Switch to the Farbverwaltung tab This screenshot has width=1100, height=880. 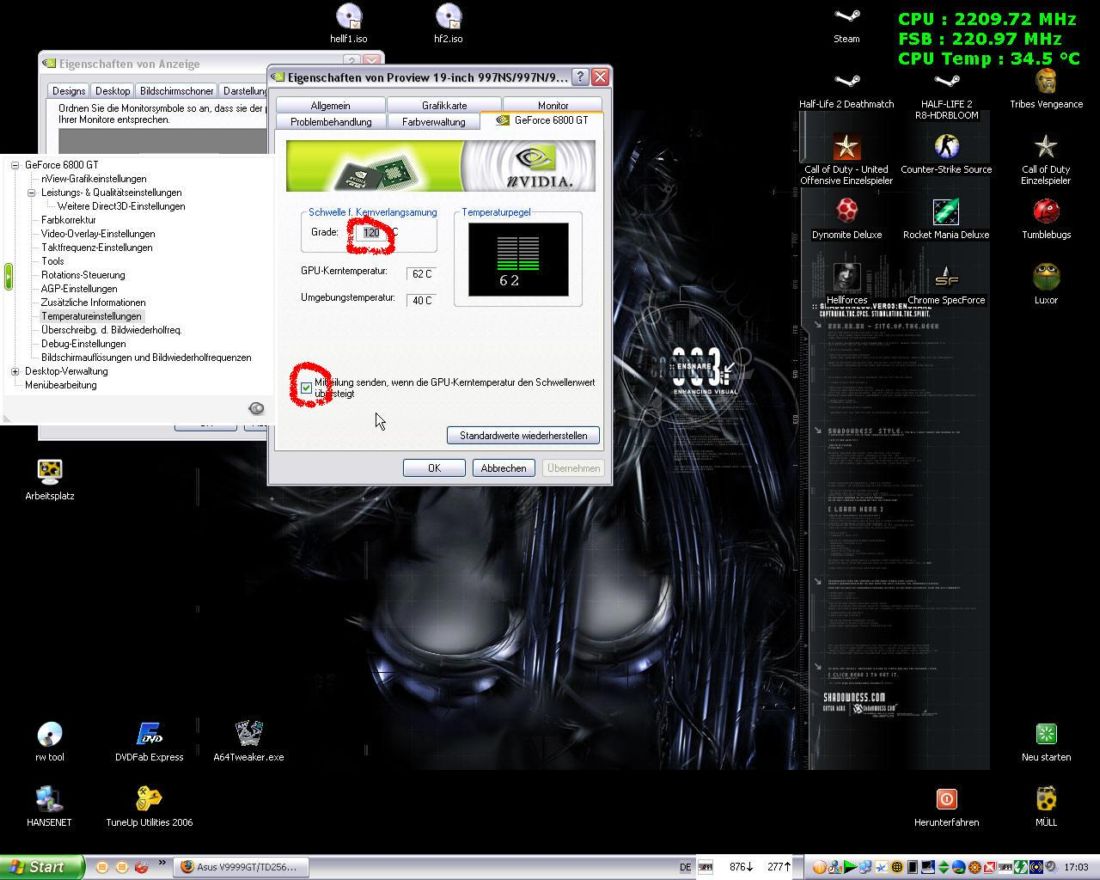tap(433, 121)
